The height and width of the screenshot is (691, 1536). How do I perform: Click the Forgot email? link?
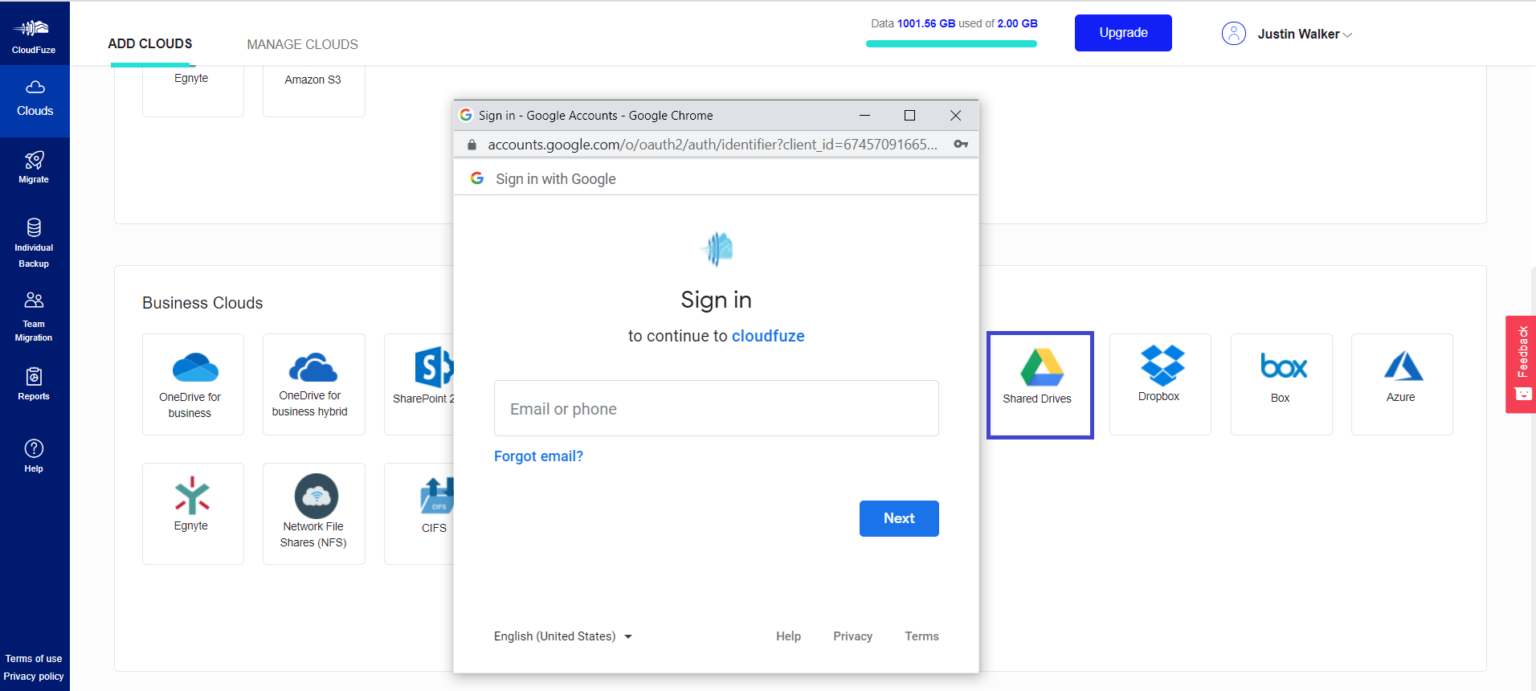pos(538,456)
